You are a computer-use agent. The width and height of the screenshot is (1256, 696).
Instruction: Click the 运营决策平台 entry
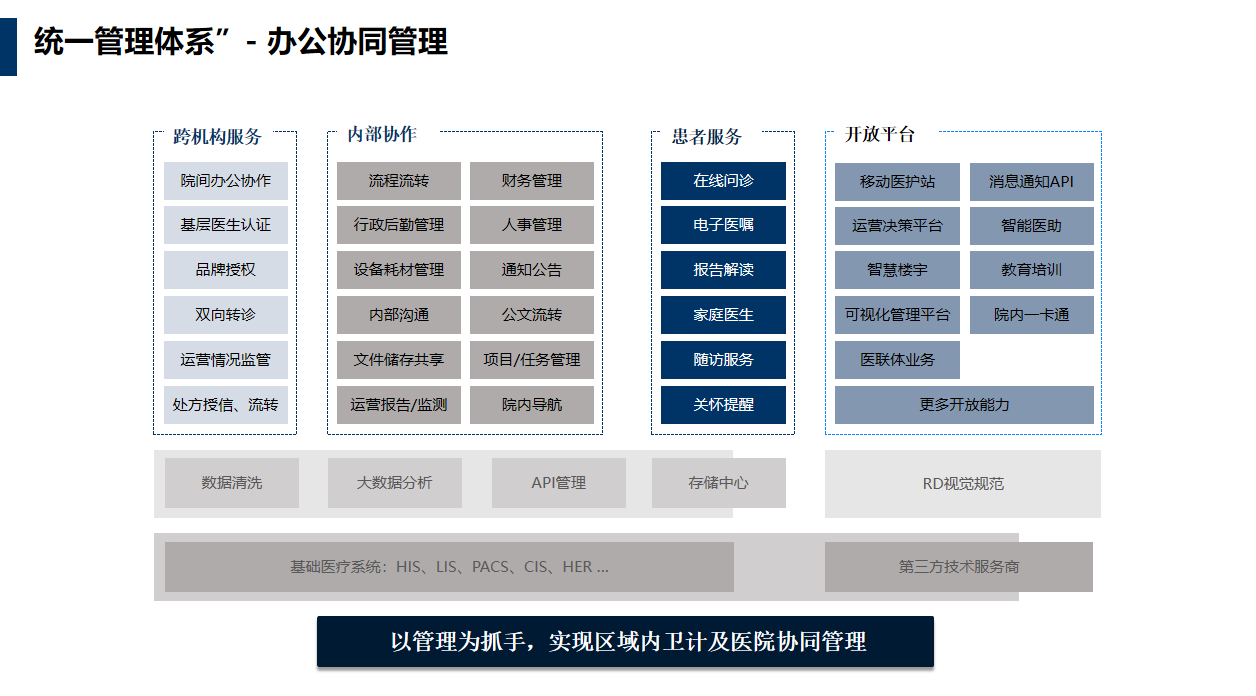click(898, 225)
